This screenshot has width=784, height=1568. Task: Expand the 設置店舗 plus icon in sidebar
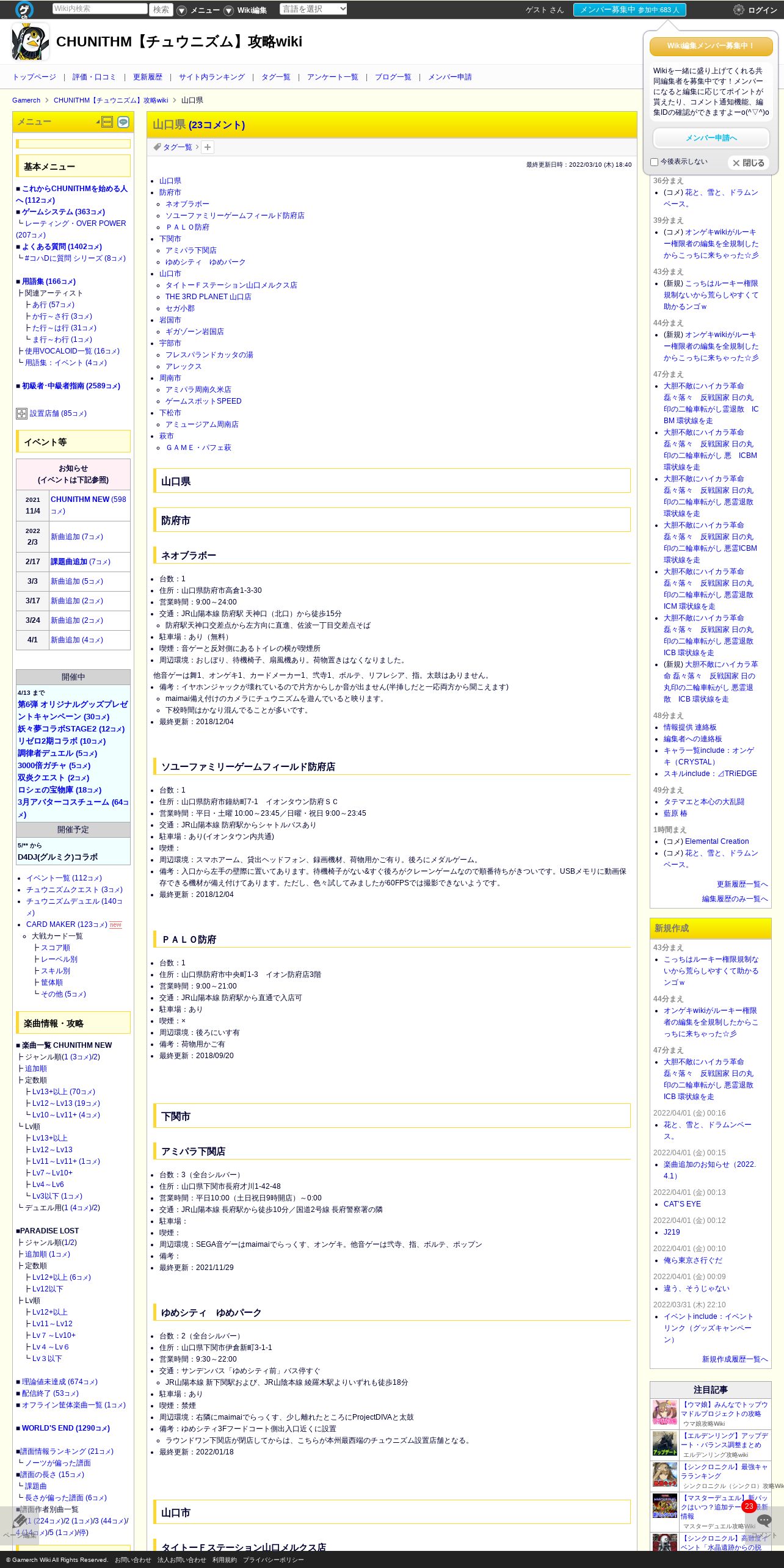[21, 413]
